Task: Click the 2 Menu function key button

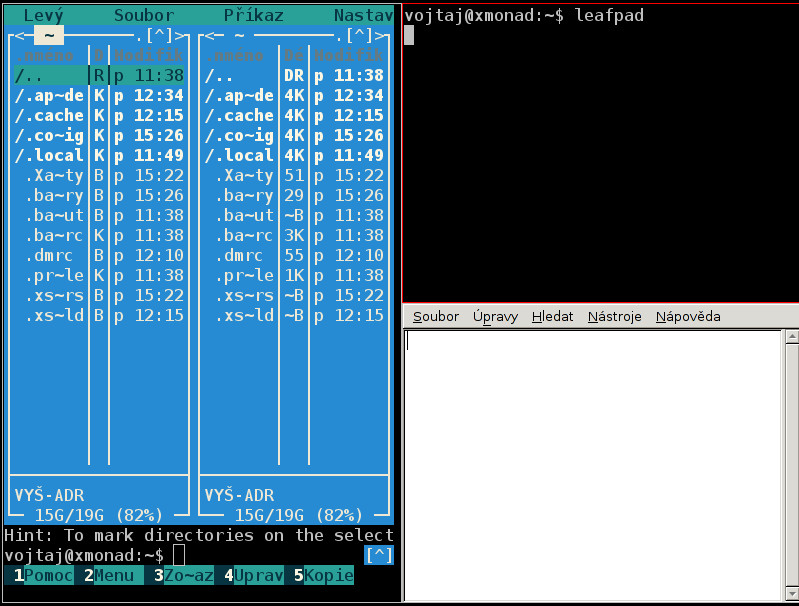Action: coord(109,575)
